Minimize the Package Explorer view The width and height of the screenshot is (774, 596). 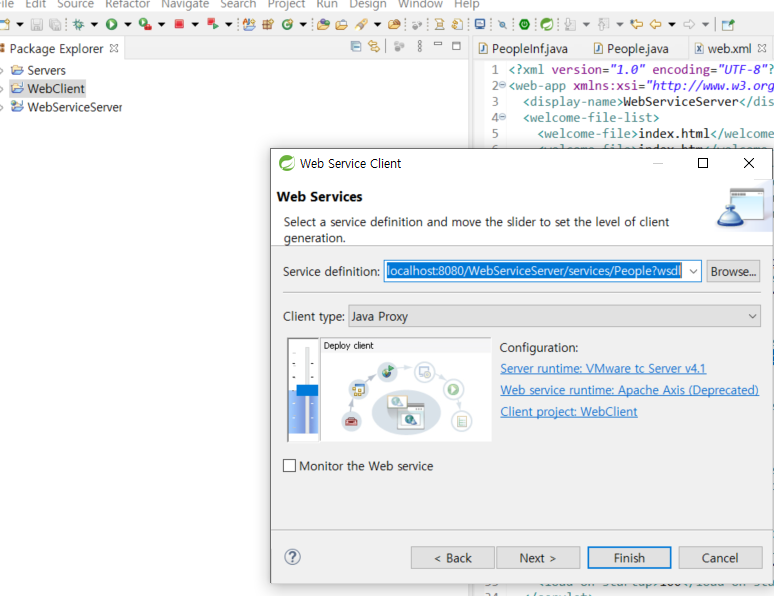click(438, 45)
